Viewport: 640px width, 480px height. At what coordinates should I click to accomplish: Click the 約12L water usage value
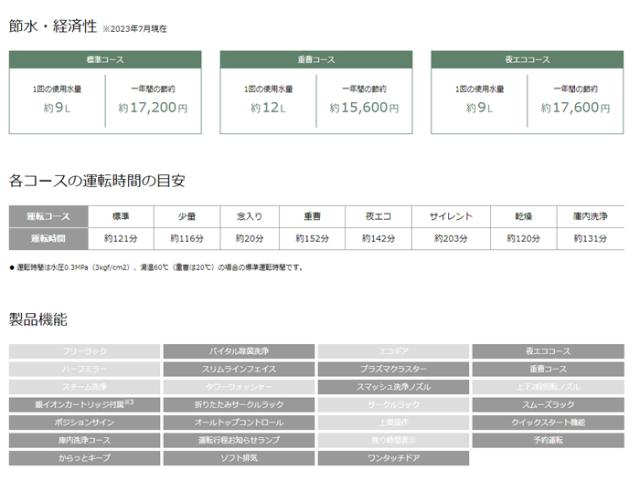click(x=268, y=108)
